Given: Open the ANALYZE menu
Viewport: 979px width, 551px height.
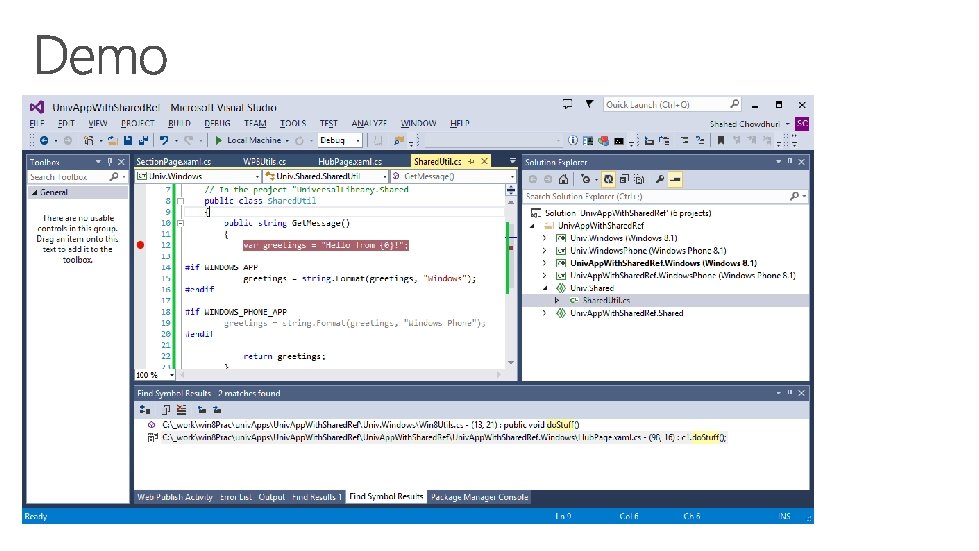Looking at the screenshot, I should pyautogui.click(x=369, y=124).
